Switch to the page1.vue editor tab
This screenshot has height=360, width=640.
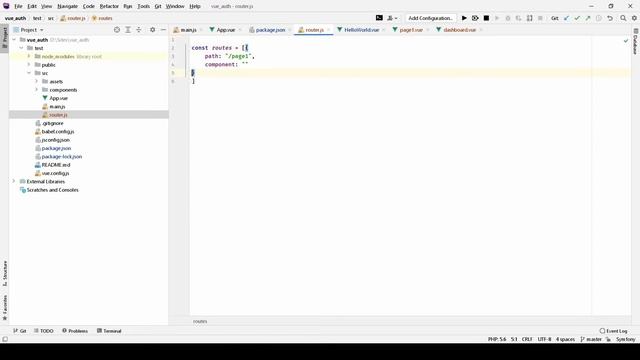(411, 30)
